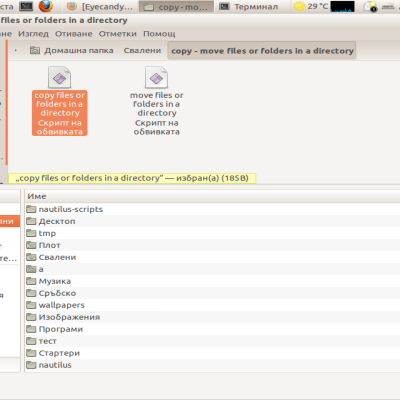Screen dimensions: 400x400
Task: Select the Свалени folder icon in list
Action: [31, 257]
